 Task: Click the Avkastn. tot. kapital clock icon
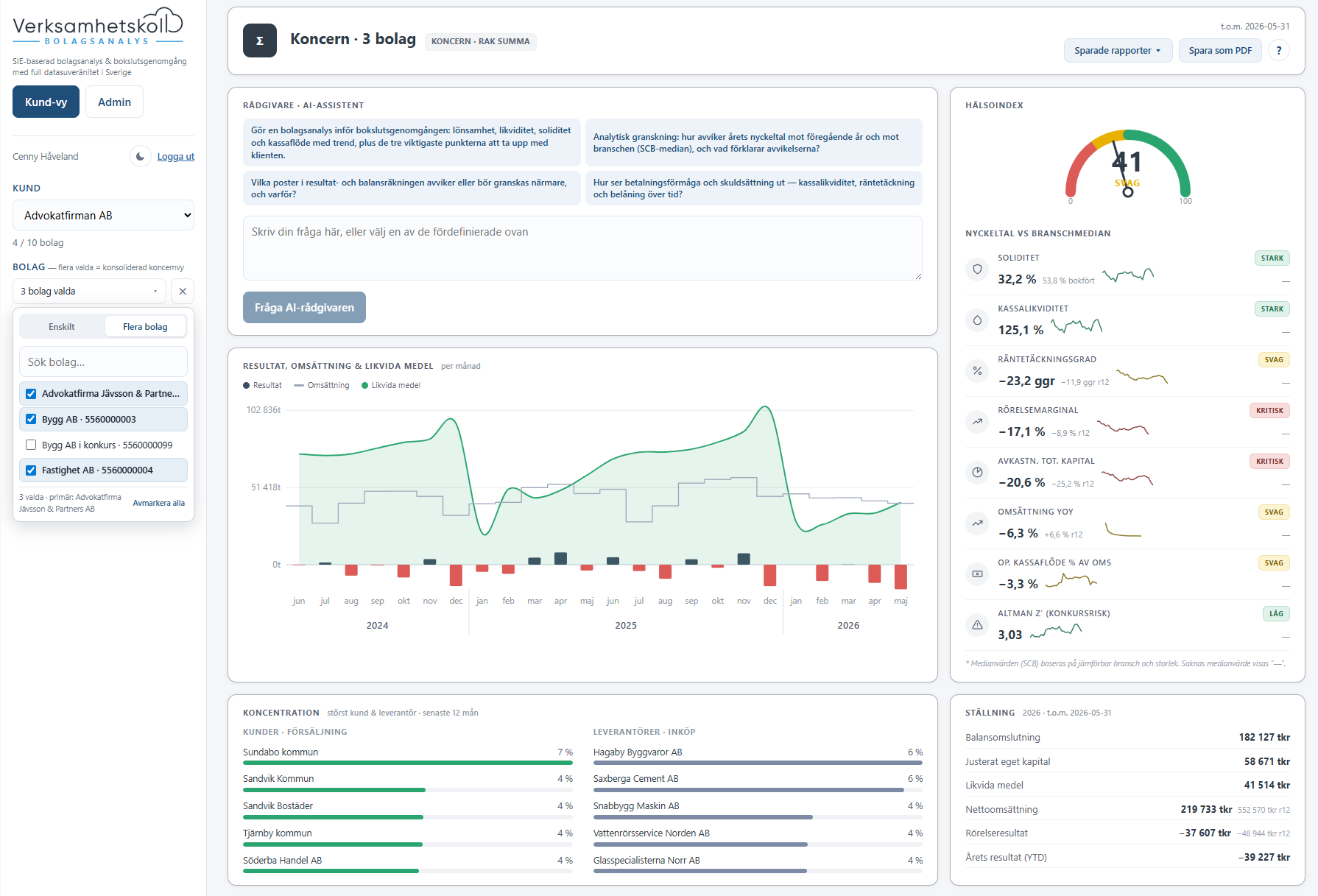click(977, 472)
